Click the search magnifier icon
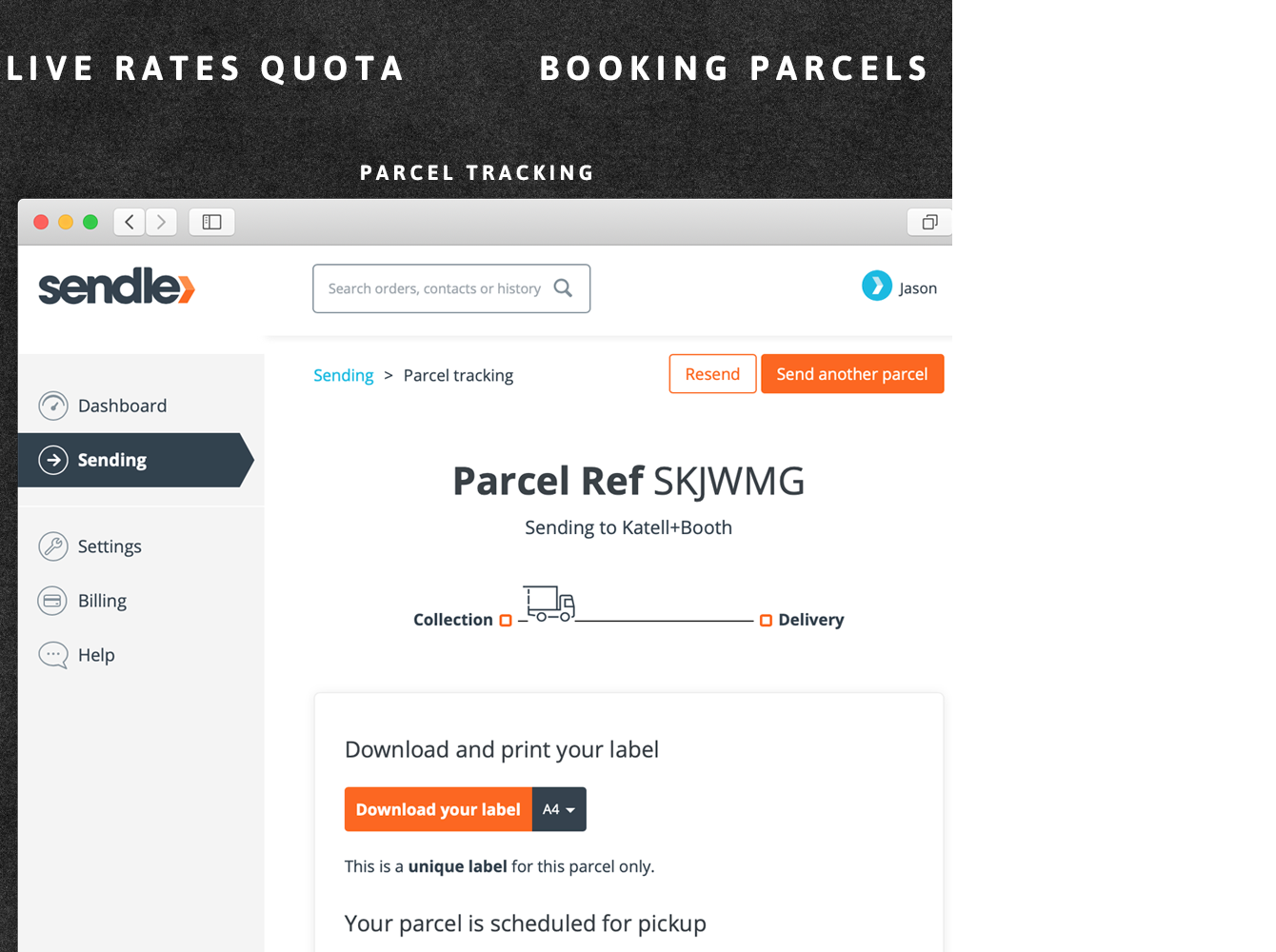 click(x=563, y=288)
